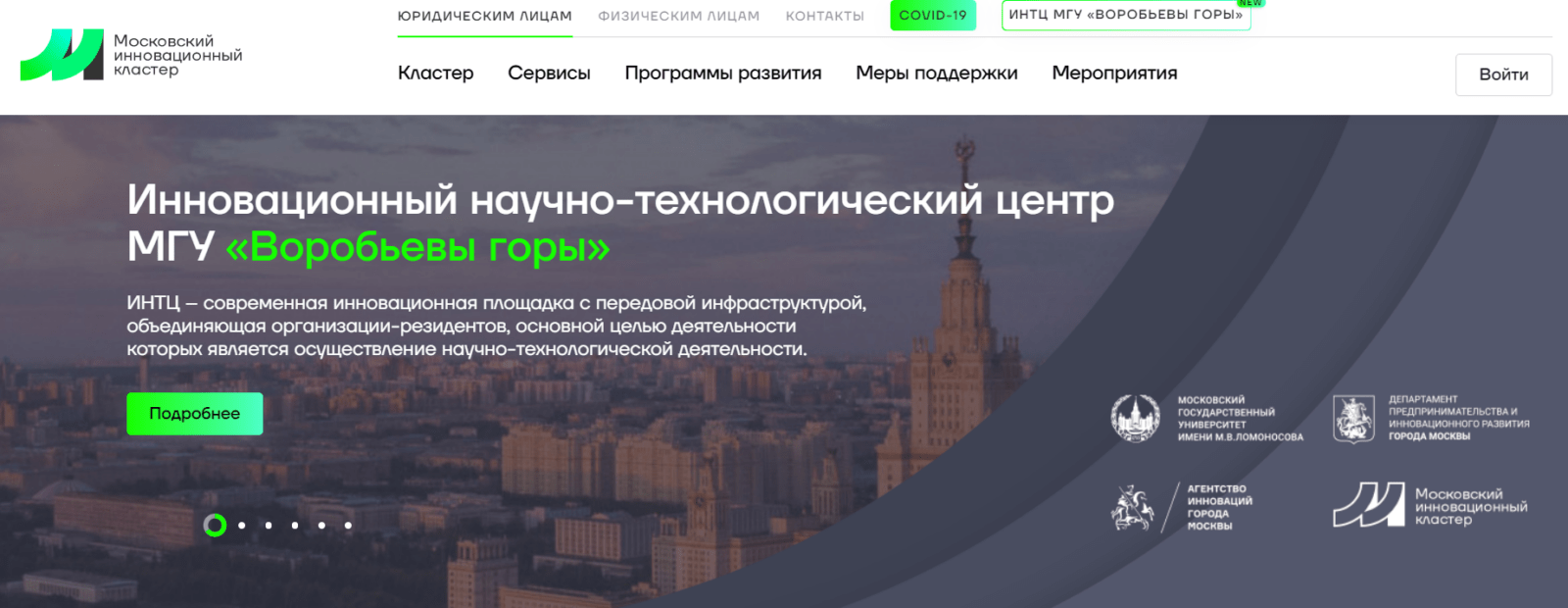Click Московский государственный университет partner text
Image resolution: width=1568 pixels, height=608 pixels.
click(1240, 419)
